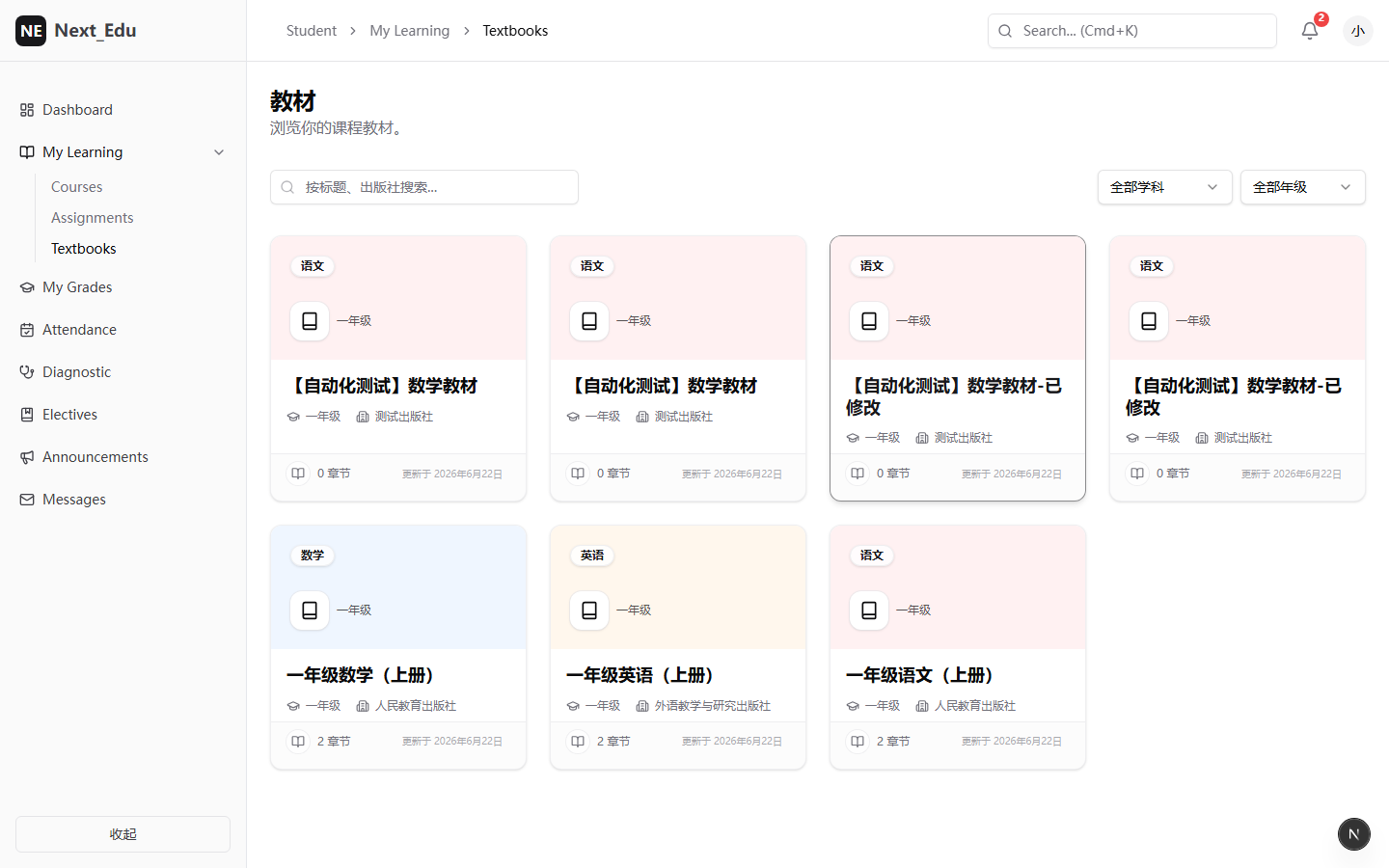Click the My Learning book icon
Screen dimensions: 1389x868
(27, 152)
